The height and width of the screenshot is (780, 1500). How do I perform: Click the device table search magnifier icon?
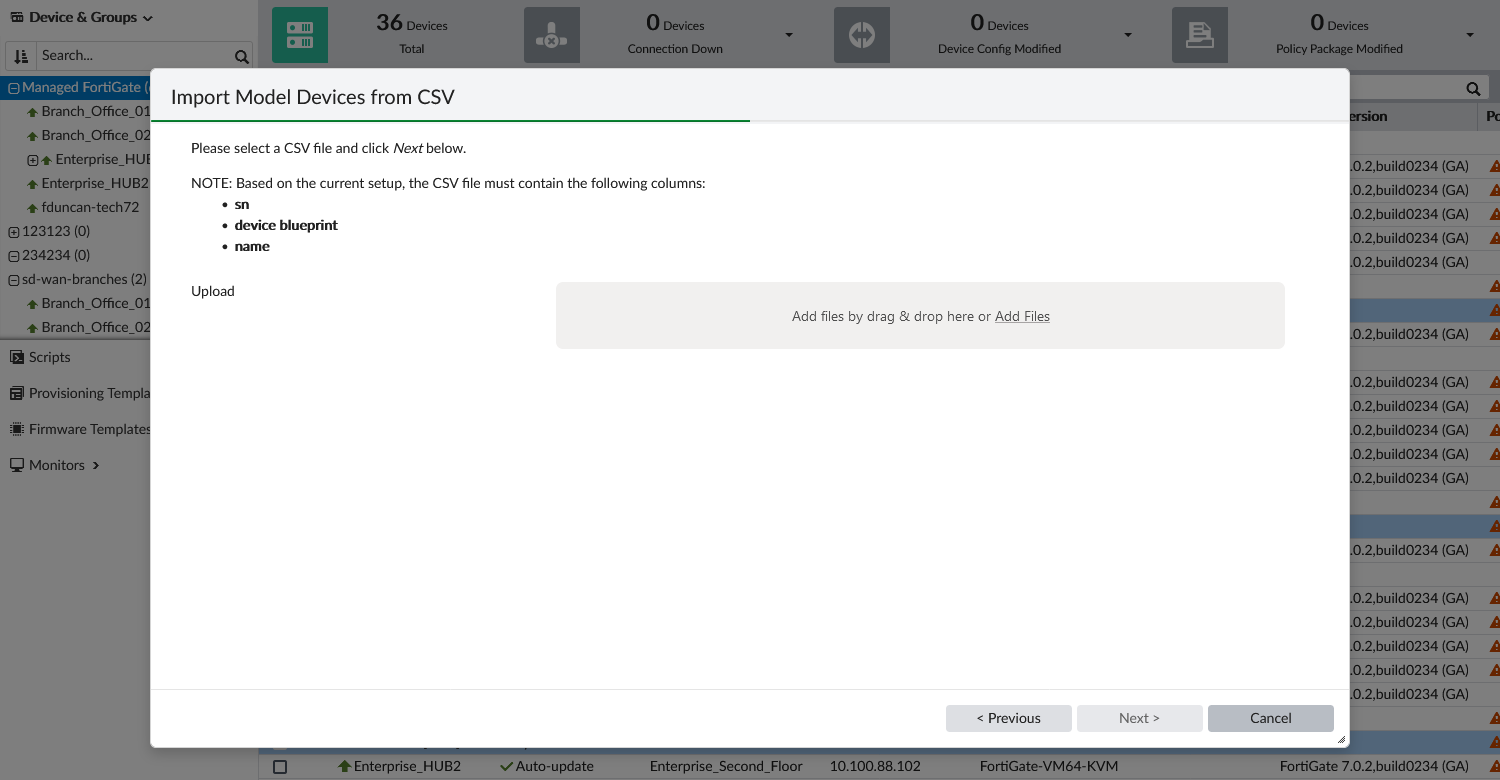[x=1473, y=89]
